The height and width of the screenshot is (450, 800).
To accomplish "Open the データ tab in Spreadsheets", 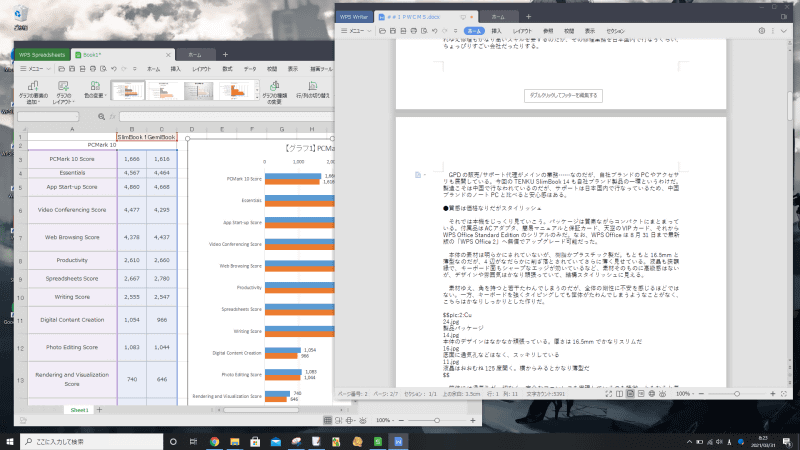I will point(250,69).
